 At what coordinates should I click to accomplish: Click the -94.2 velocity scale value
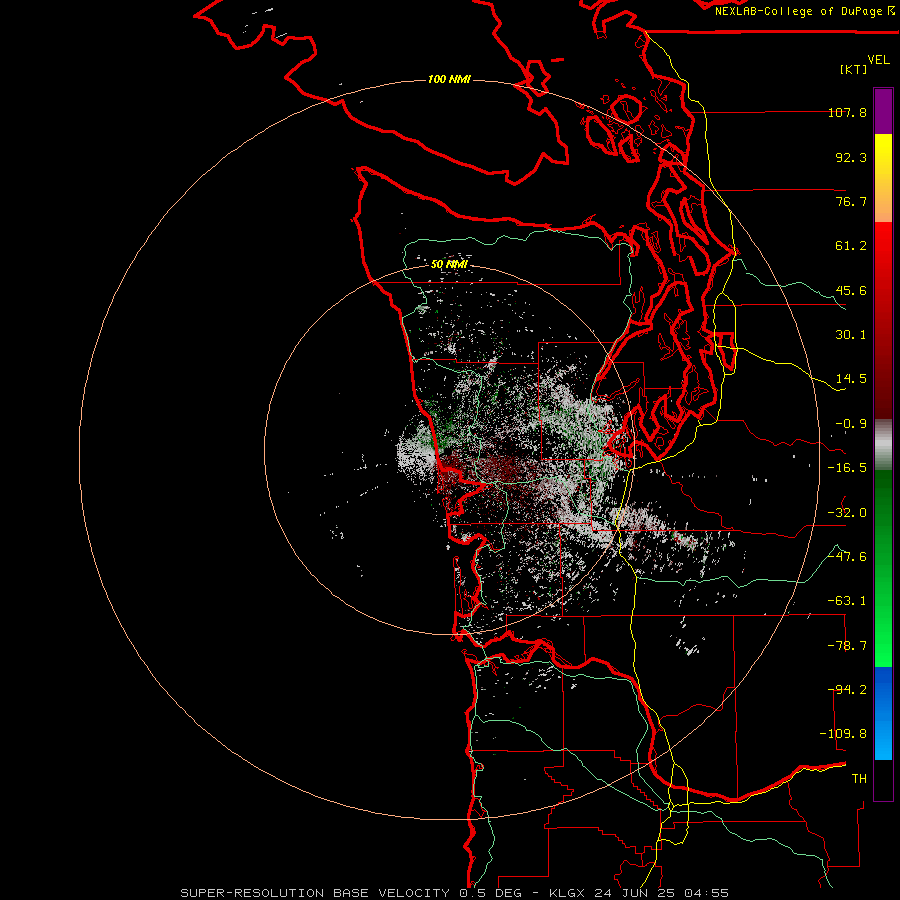pyautogui.click(x=847, y=690)
